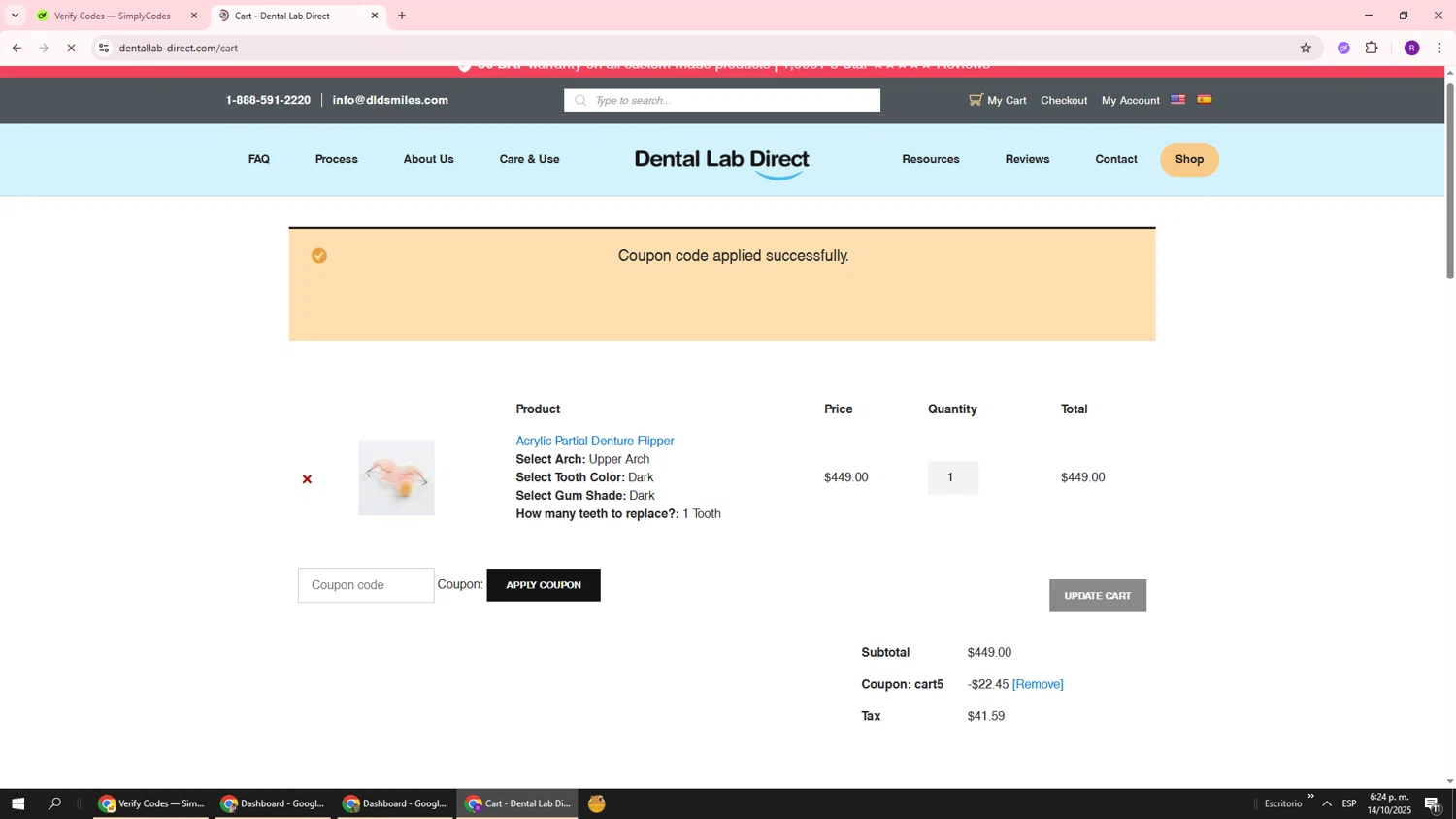Close the Verify Codes SimplyCodes tab

[193, 16]
